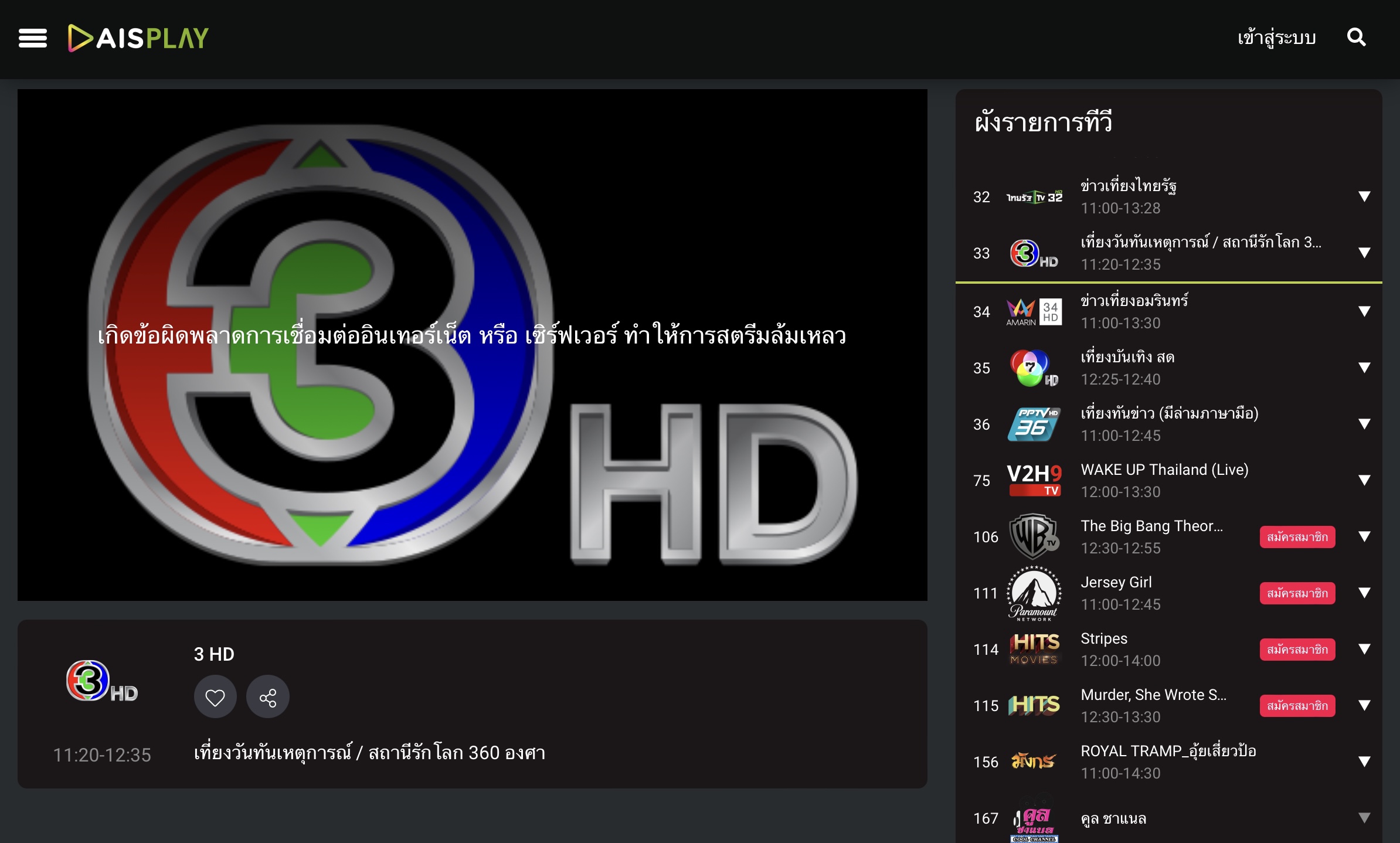Expand schedule for channel 32 Thairath
The image size is (1400, 843).
[1364, 196]
